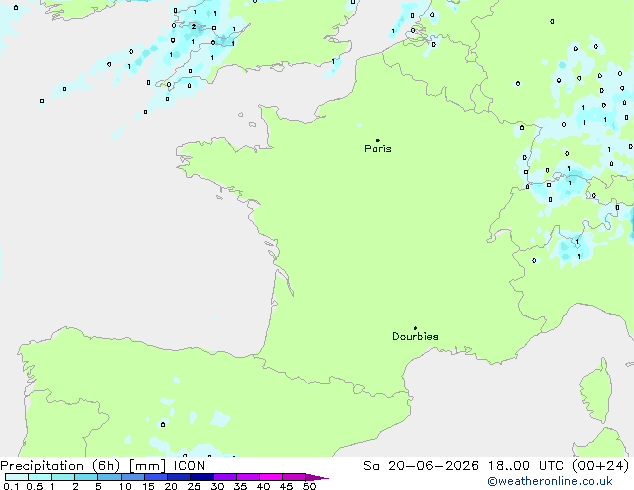This screenshot has width=634, height=490.
Task: Pick the 10–15 mm legend swatch
Action: [132, 477]
